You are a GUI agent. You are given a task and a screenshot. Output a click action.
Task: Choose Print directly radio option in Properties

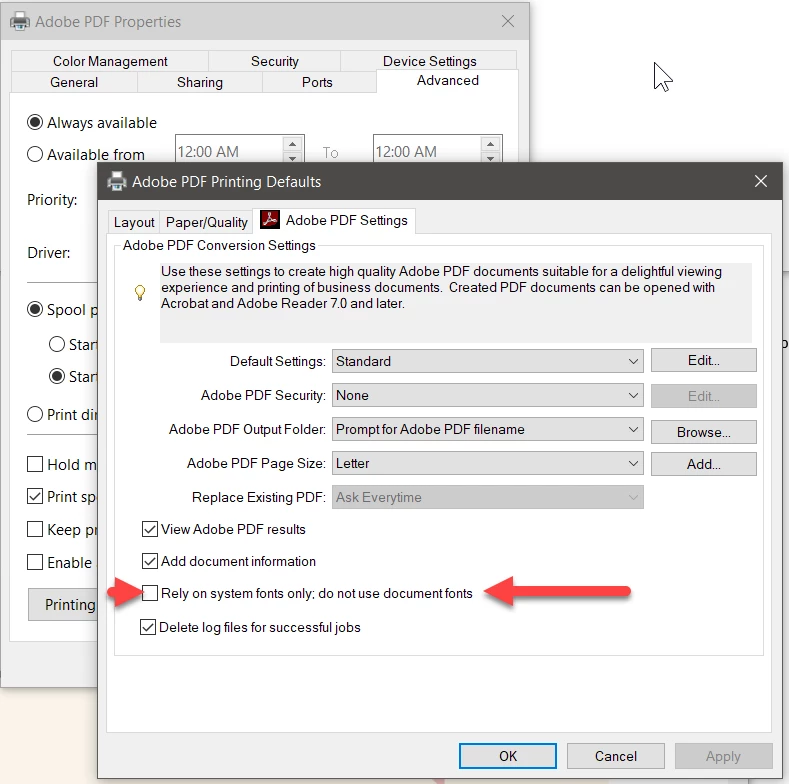coord(35,414)
